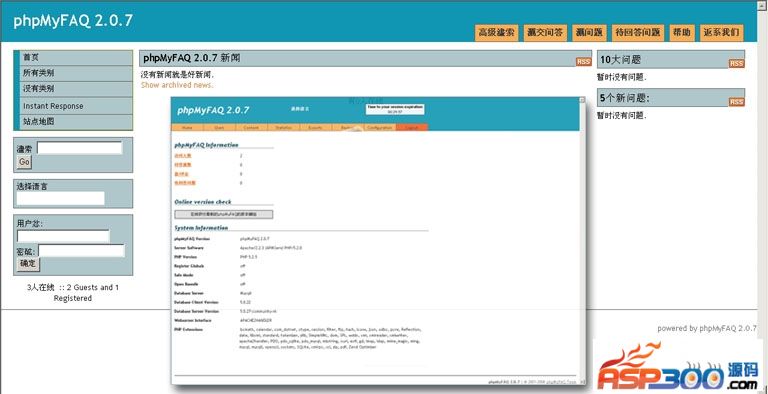Select the 帮助 top menu button

[682, 33]
